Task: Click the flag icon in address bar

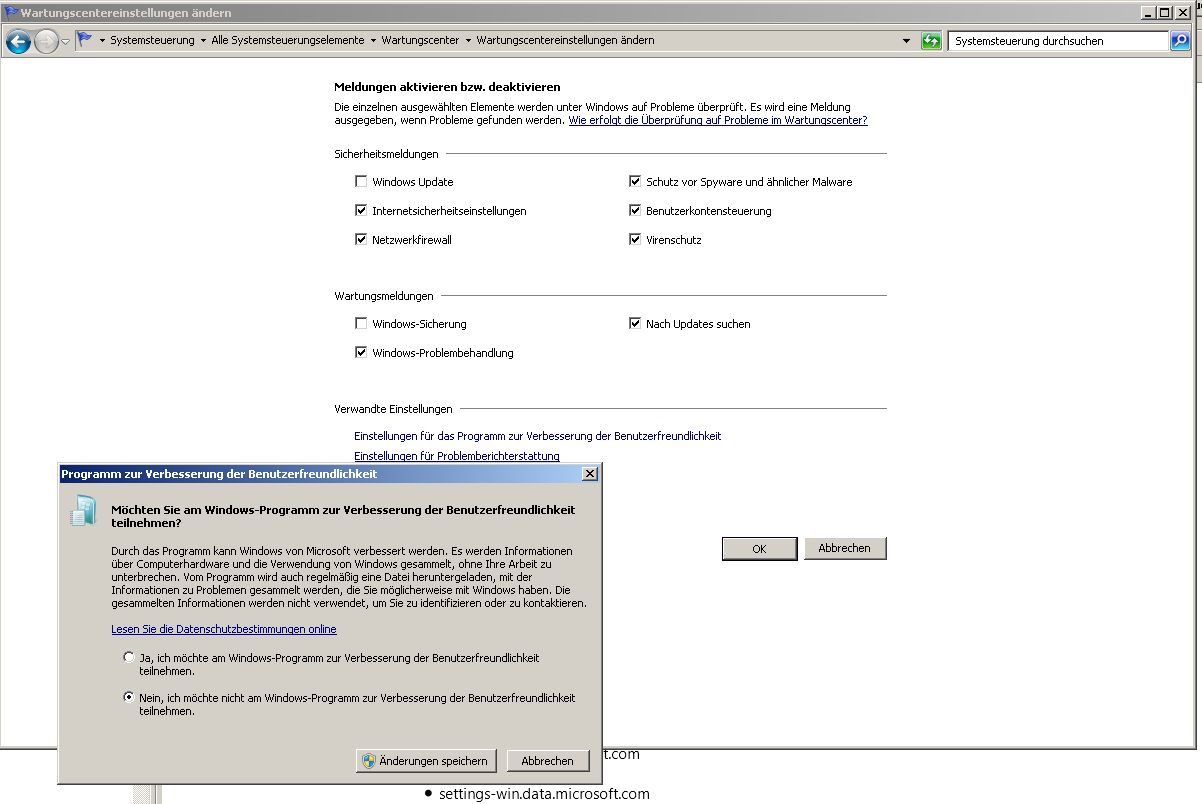Action: (x=85, y=41)
